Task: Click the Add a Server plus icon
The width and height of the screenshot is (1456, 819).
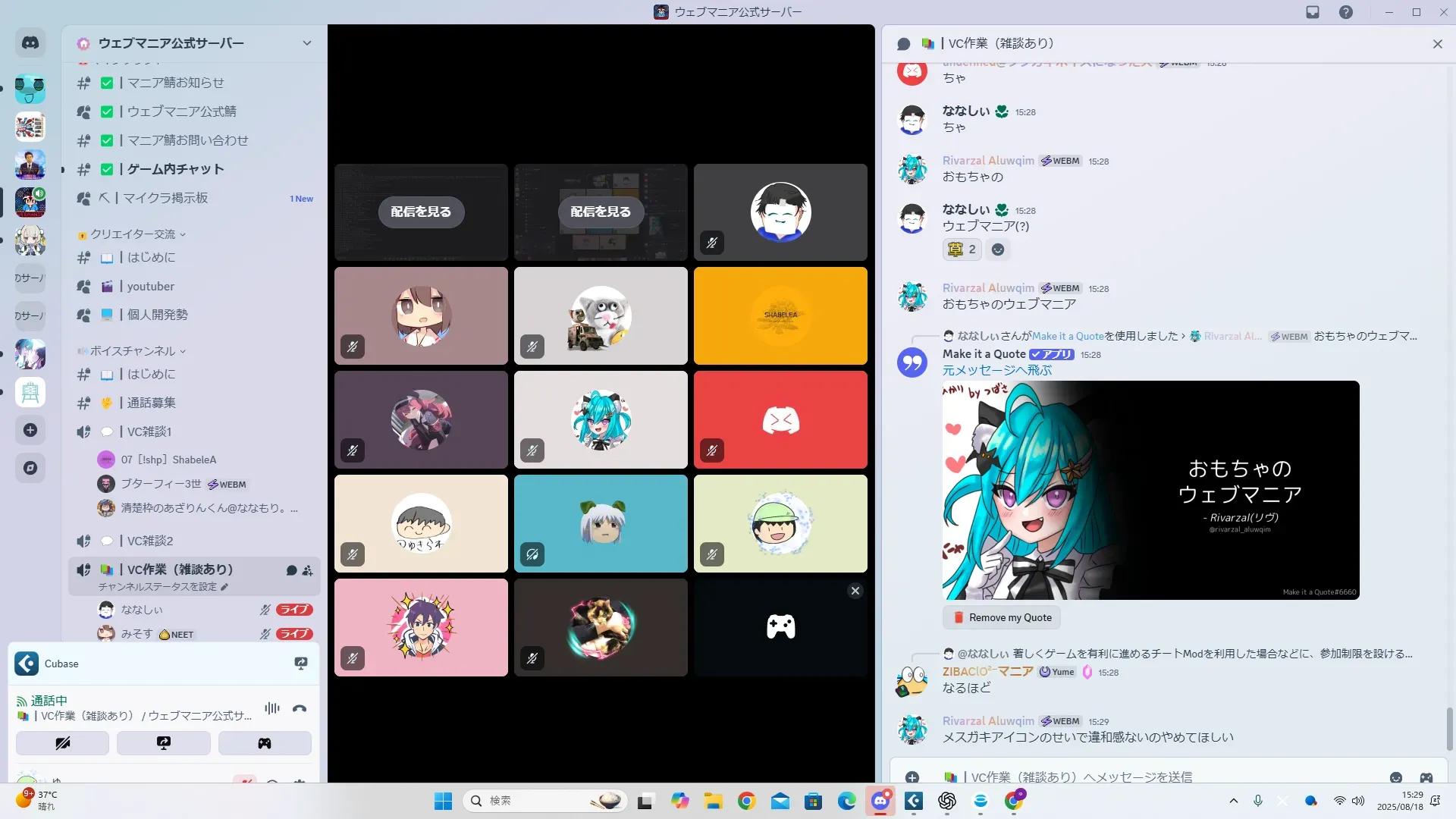Action: coord(30,430)
